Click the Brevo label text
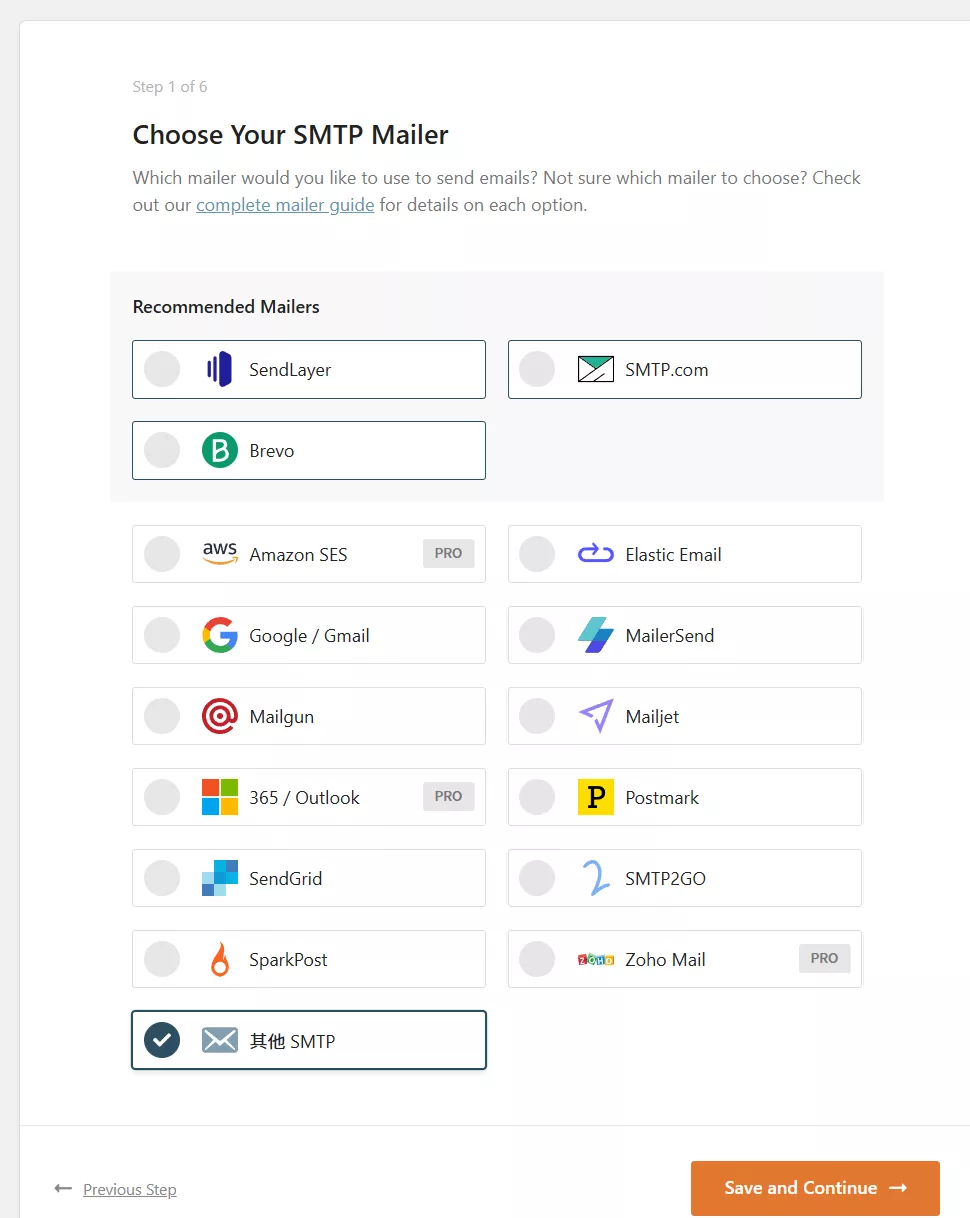This screenshot has width=970, height=1218. [272, 451]
